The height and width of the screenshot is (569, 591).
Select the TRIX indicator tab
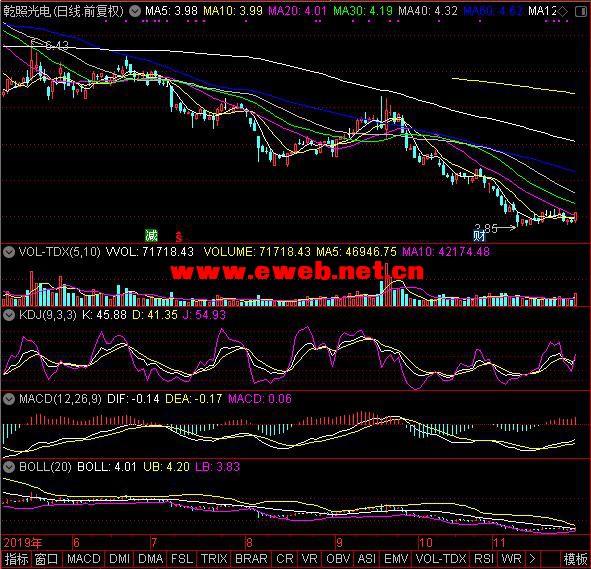click(x=214, y=559)
